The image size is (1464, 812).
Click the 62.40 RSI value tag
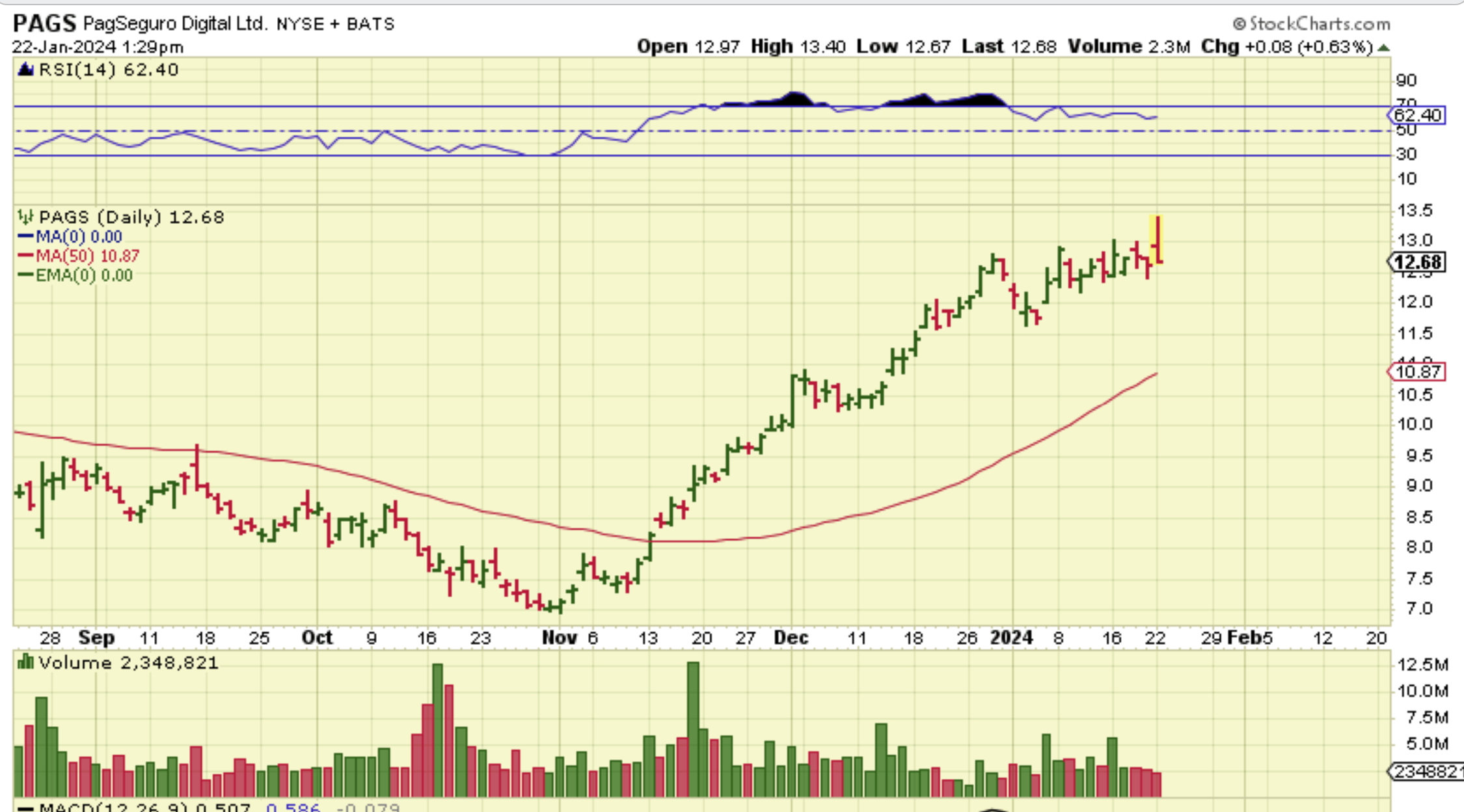[x=1417, y=116]
